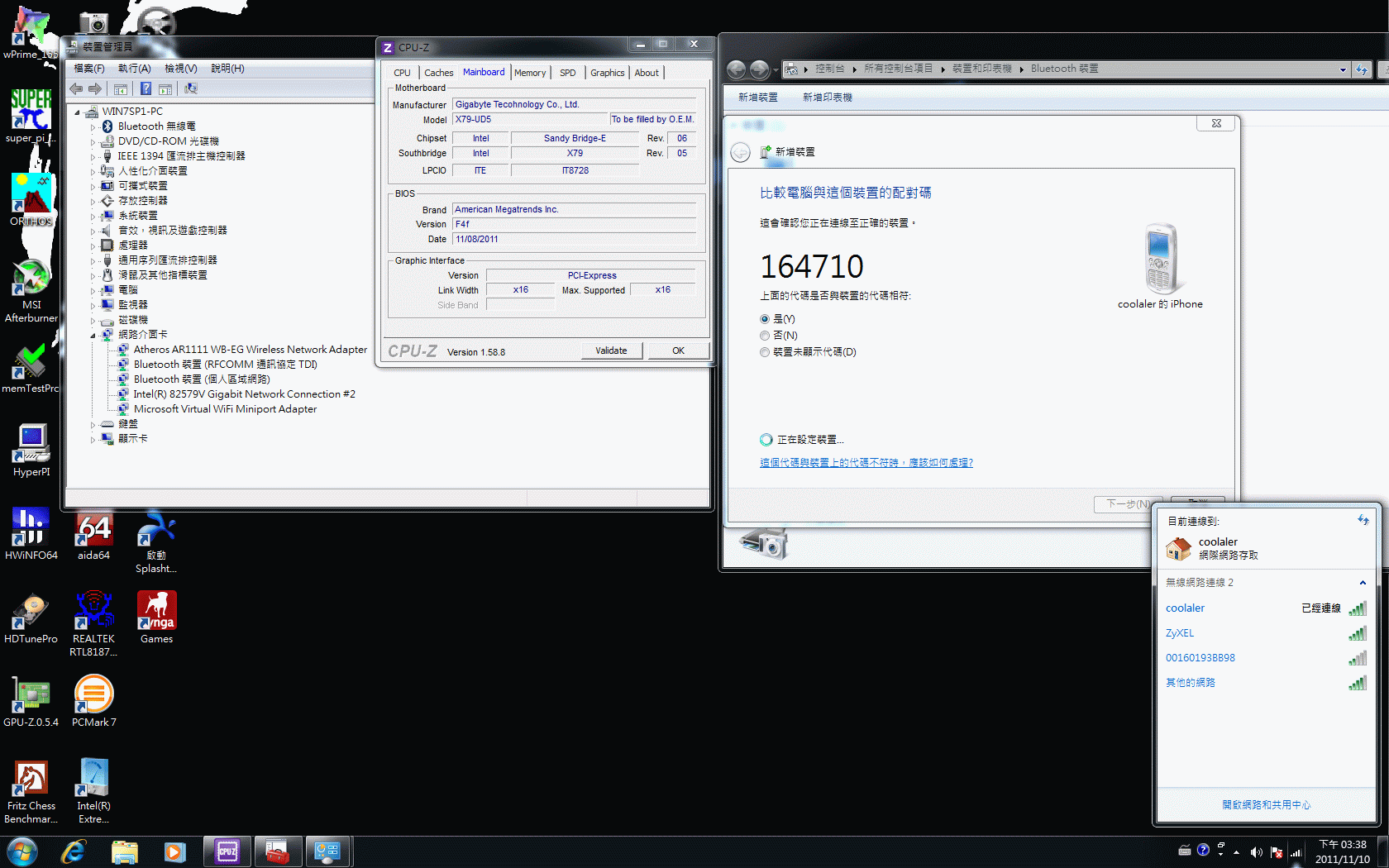Open the SPD tab in CPU-Z
This screenshot has height=868, width=1389.
click(x=567, y=73)
